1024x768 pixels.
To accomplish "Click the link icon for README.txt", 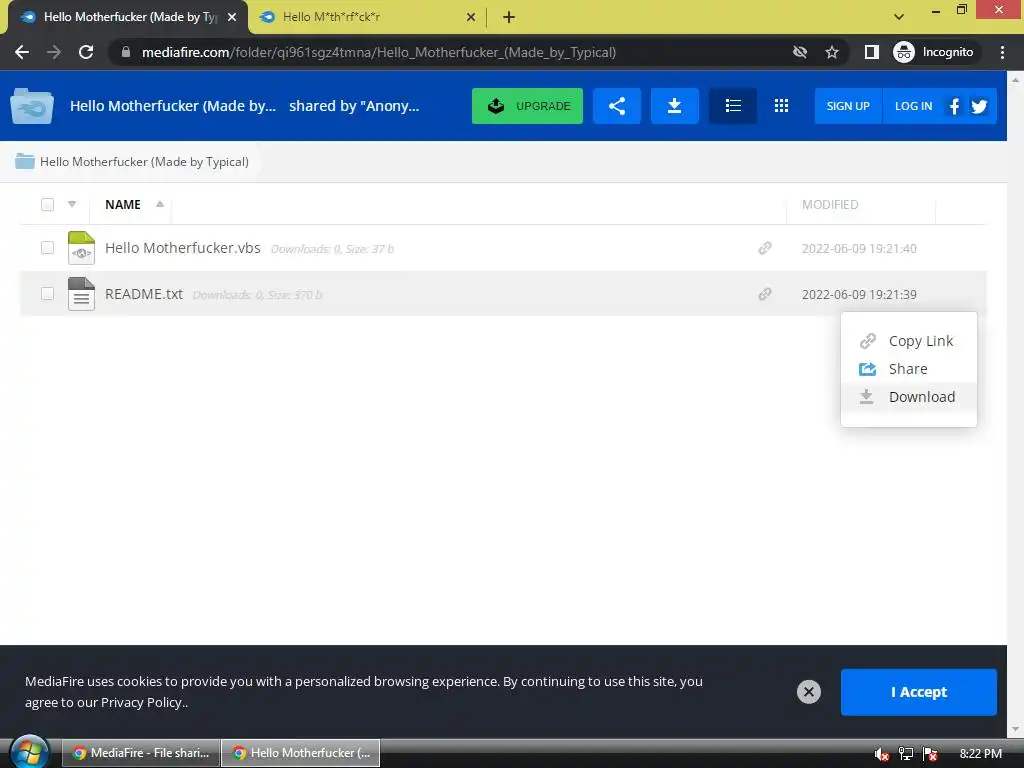I will click(765, 294).
